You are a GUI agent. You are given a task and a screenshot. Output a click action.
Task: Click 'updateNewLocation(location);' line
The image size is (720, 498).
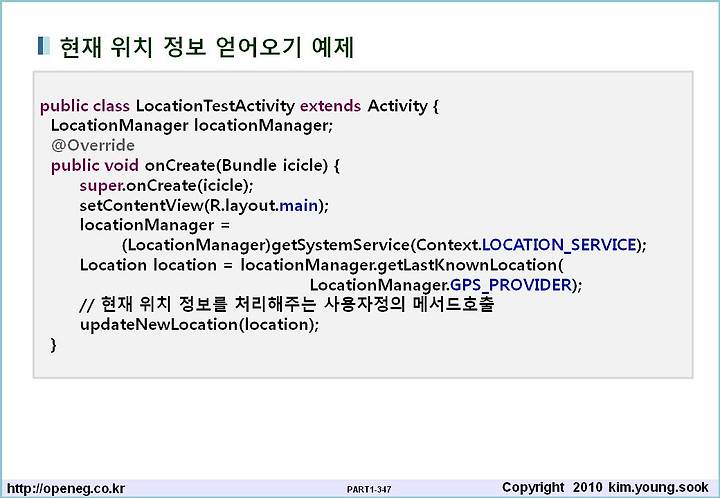pyautogui.click(x=199, y=325)
